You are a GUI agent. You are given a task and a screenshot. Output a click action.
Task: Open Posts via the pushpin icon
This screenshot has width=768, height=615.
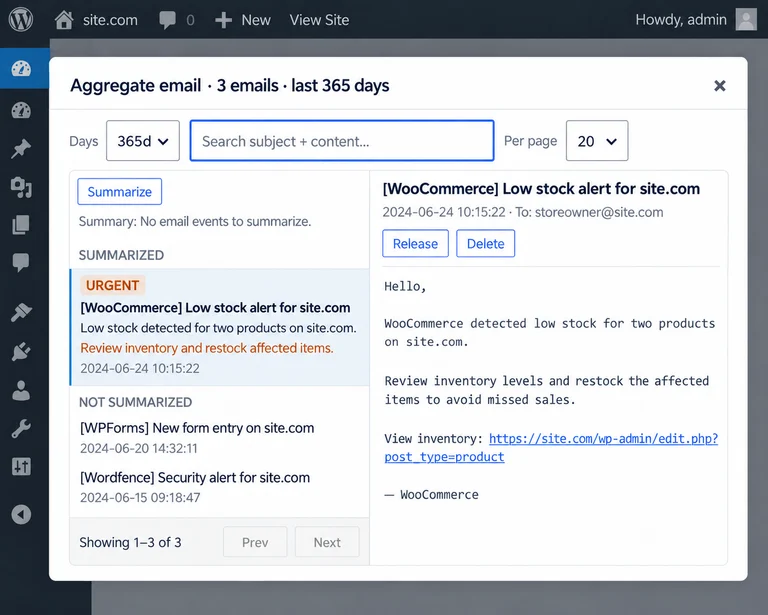21,149
